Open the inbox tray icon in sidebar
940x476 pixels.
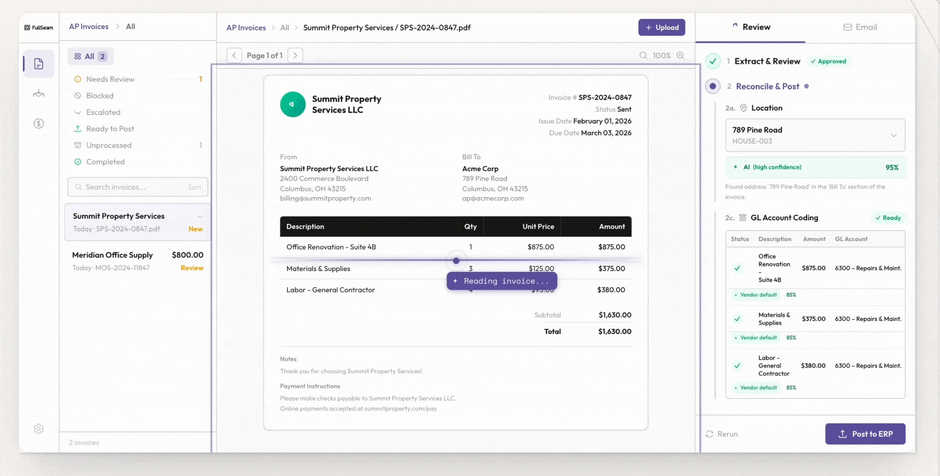pos(38,94)
